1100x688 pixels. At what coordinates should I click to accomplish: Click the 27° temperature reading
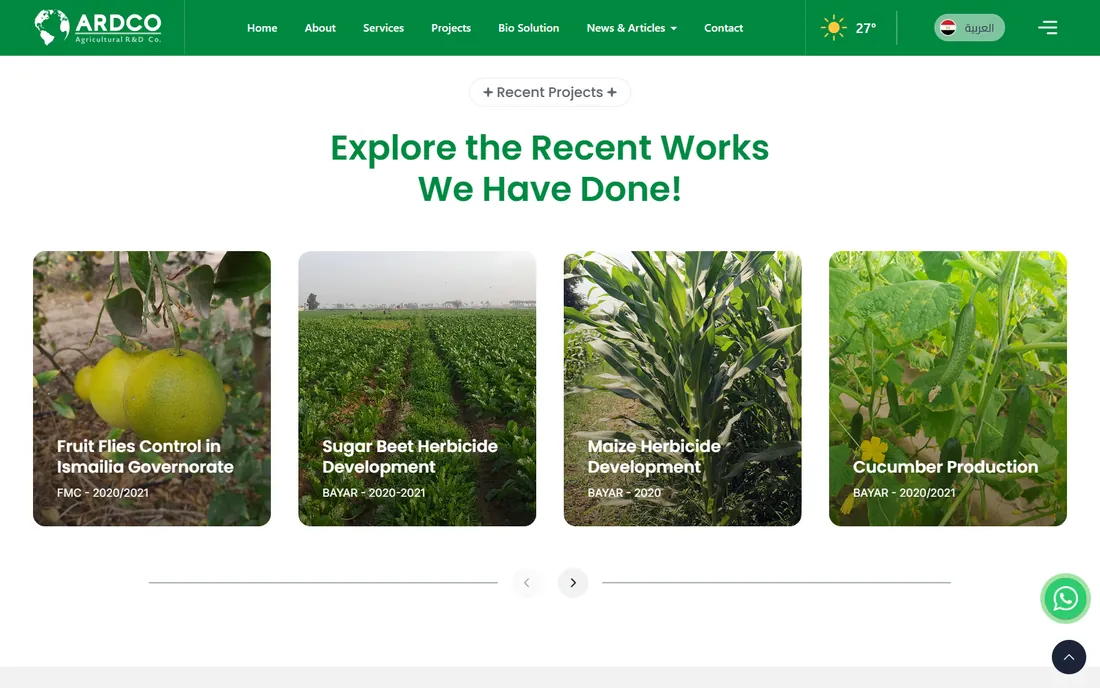[866, 28]
